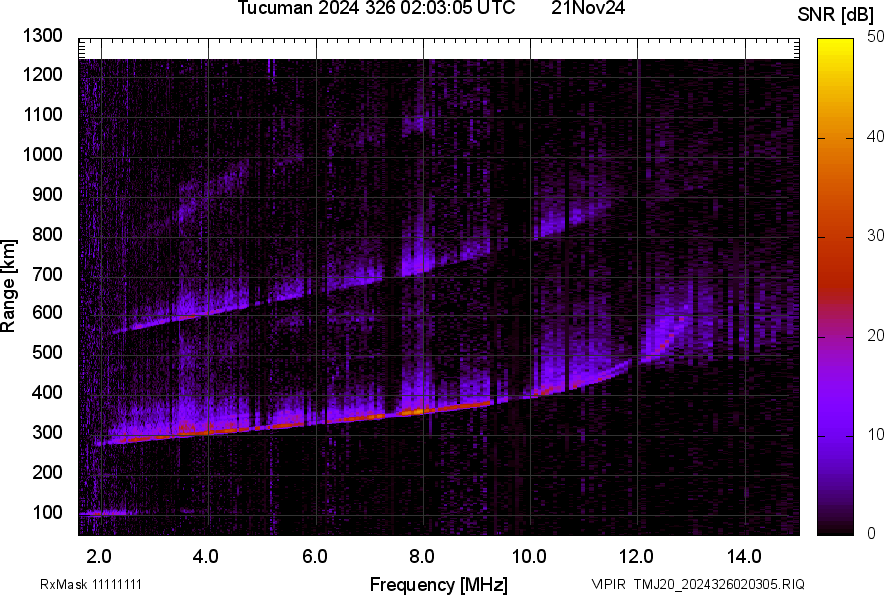Click the 'SNR [dB]' colorbar title
This screenshot has width=884, height=595.
[837, 14]
